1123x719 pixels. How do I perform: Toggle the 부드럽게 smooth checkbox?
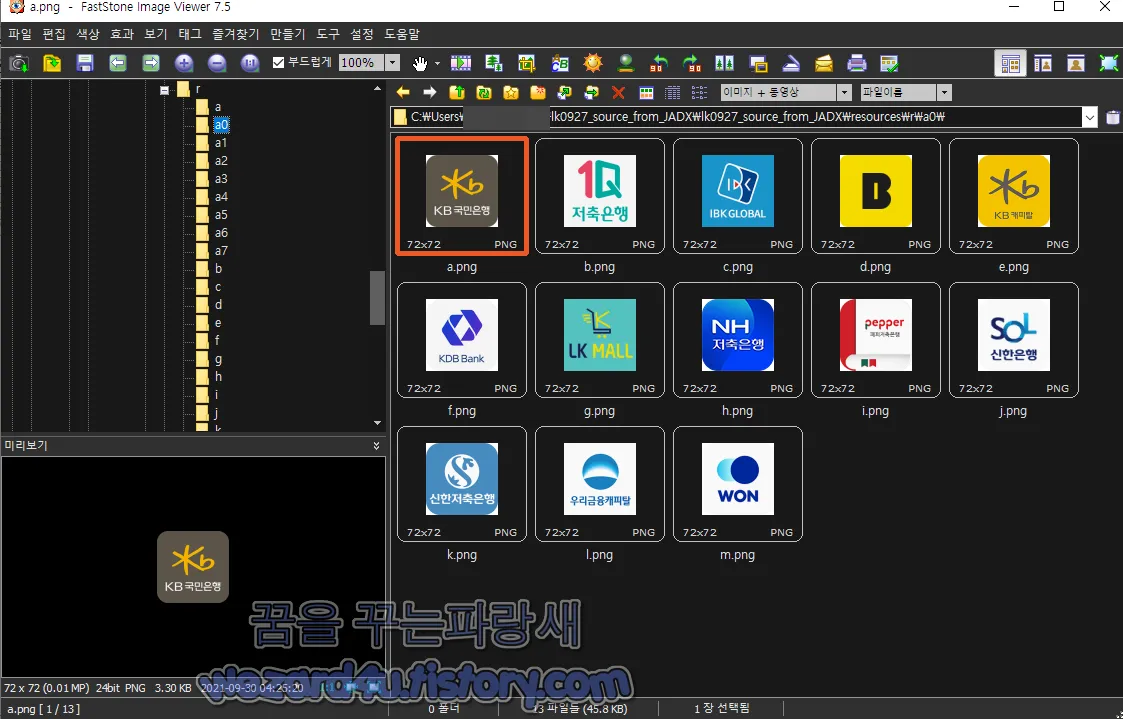(279, 63)
